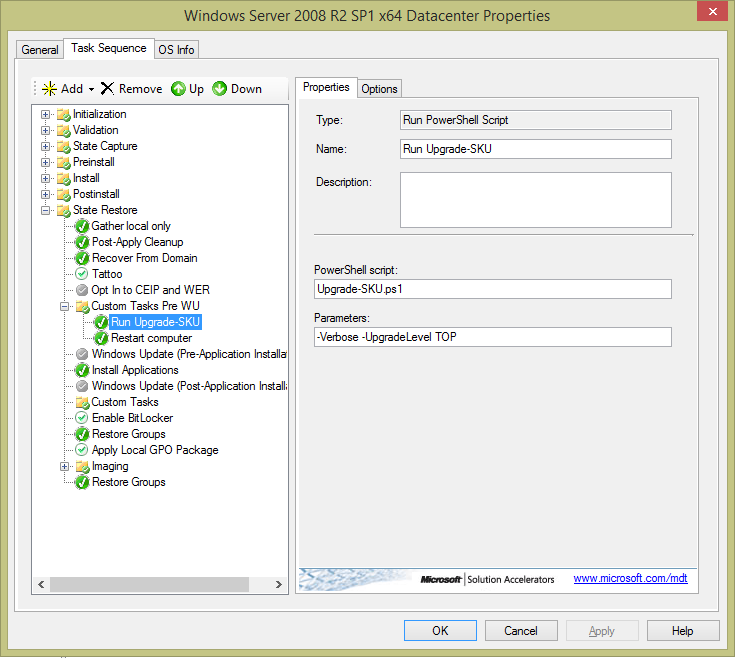The image size is (736, 658).
Task: Click the green Down arrow icon
Action: coord(219,89)
